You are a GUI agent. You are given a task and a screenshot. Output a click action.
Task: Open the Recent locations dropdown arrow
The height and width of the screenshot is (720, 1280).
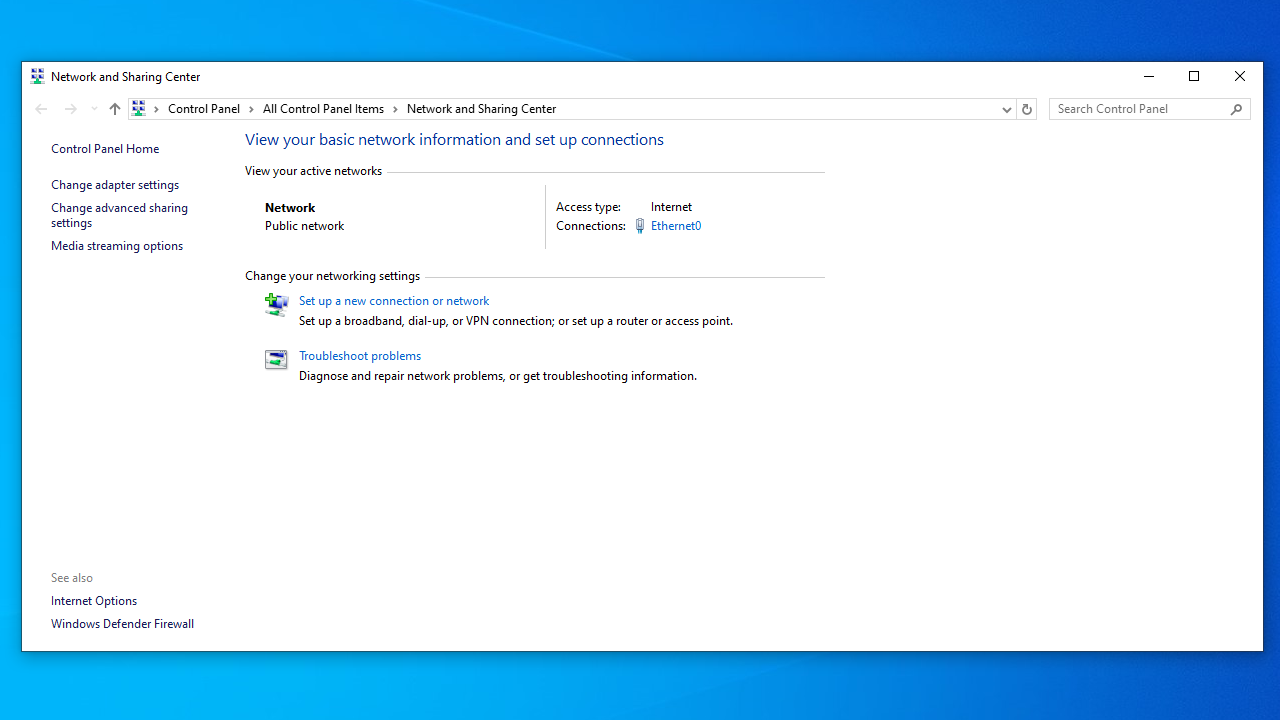coord(94,109)
